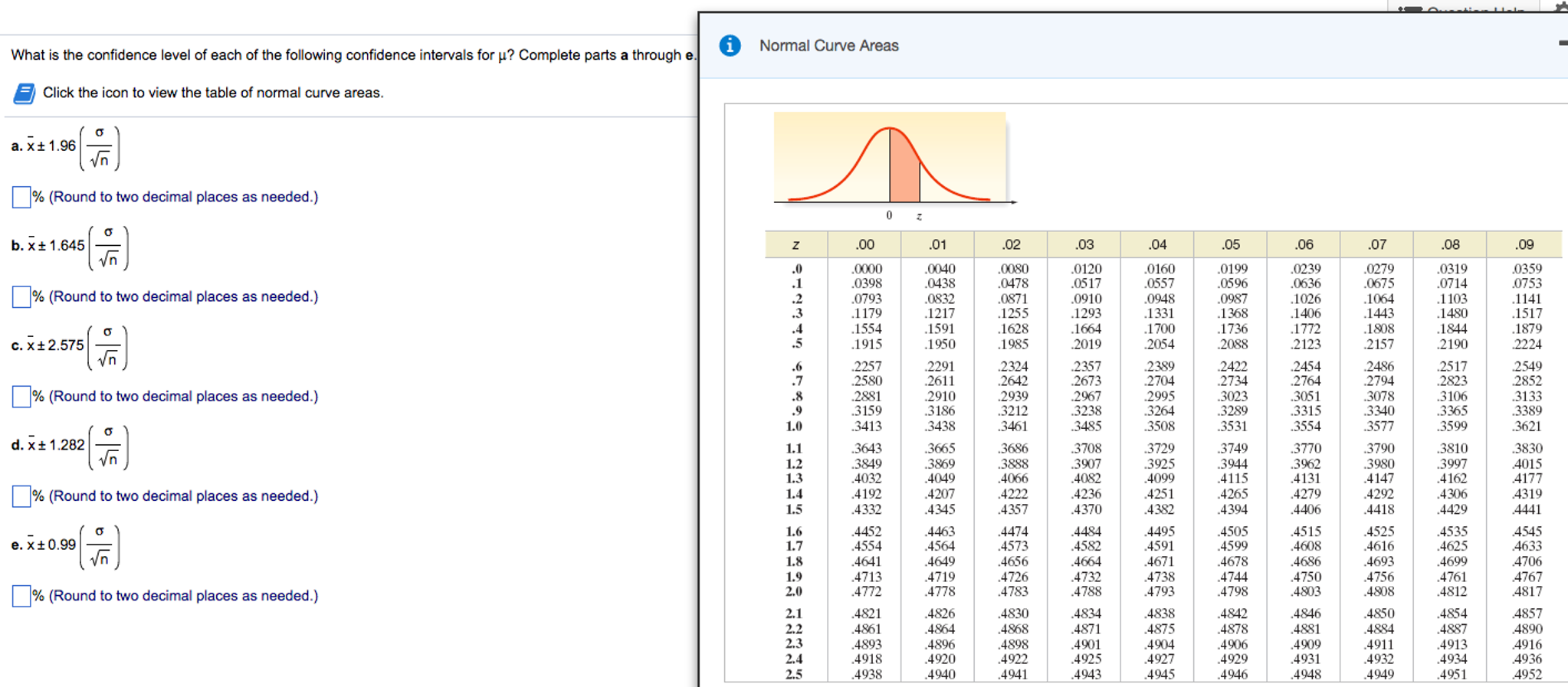Select the answer field under part c
The image size is (1568, 687).
[x=21, y=396]
